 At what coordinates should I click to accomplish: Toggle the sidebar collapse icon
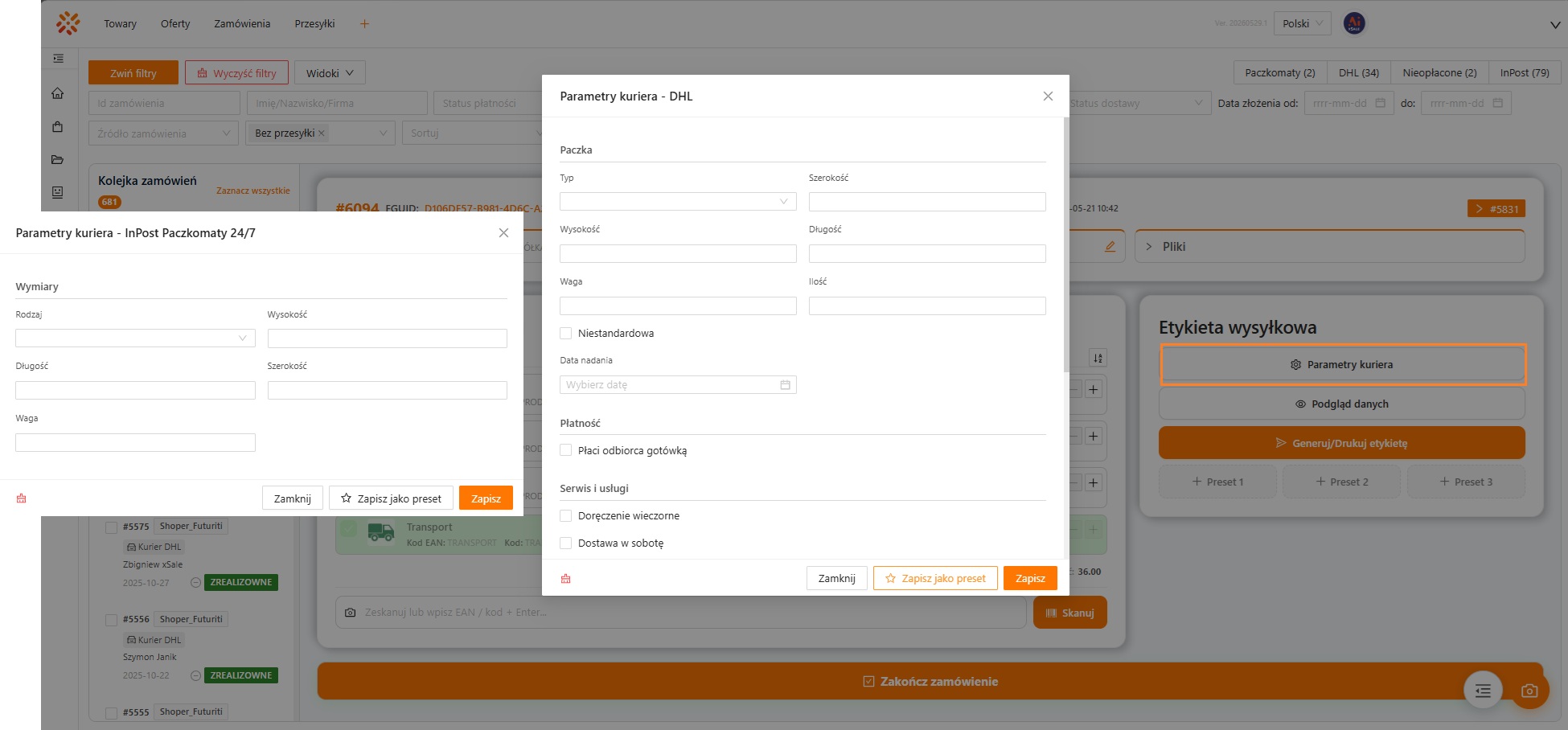[58, 59]
